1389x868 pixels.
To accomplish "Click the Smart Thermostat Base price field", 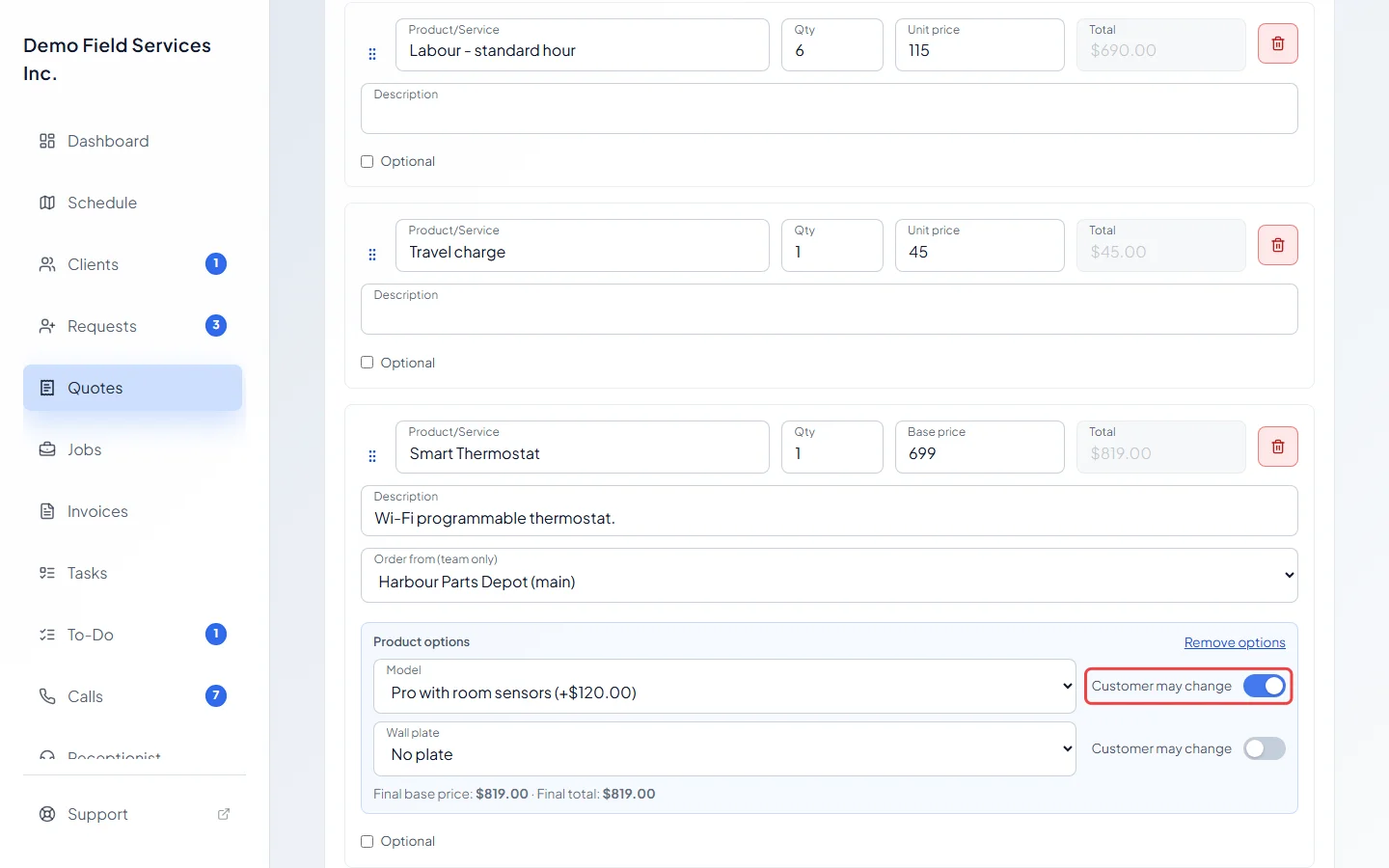I will point(980,447).
